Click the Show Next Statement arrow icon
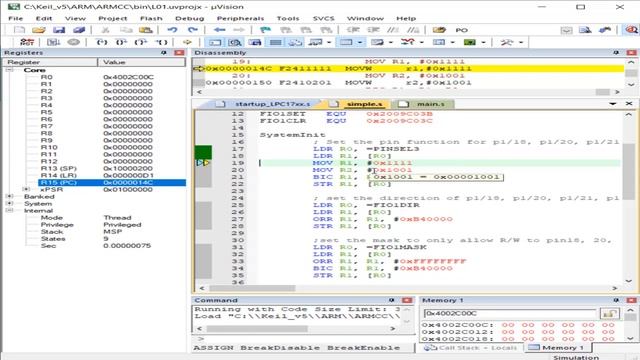The width and height of the screenshot is (640, 360). click(187, 42)
